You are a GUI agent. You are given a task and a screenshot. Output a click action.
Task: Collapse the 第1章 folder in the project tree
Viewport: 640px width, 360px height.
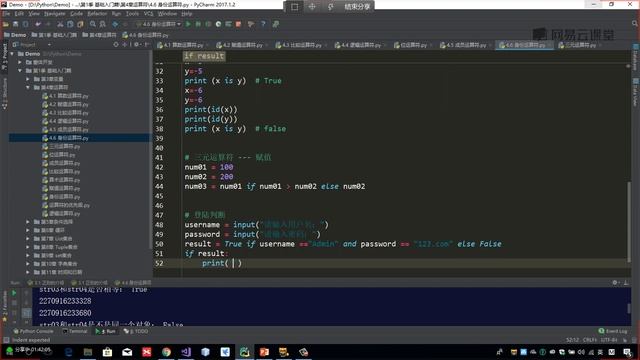click(20, 71)
